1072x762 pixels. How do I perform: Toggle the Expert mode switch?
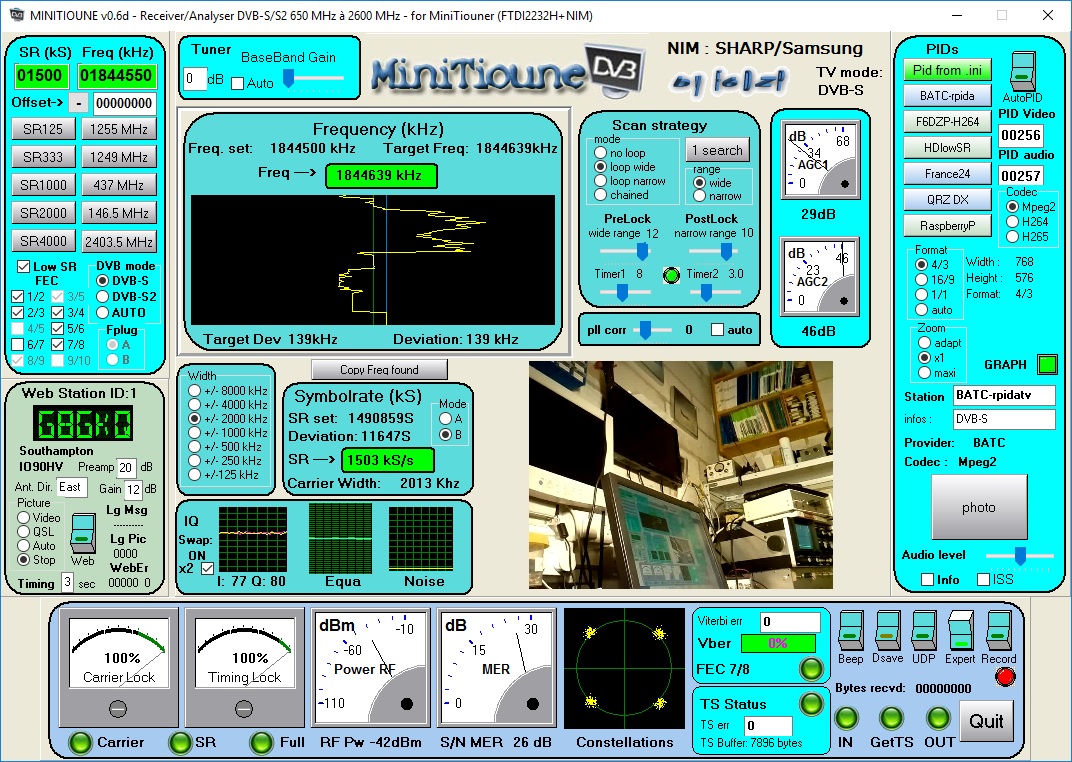[960, 631]
